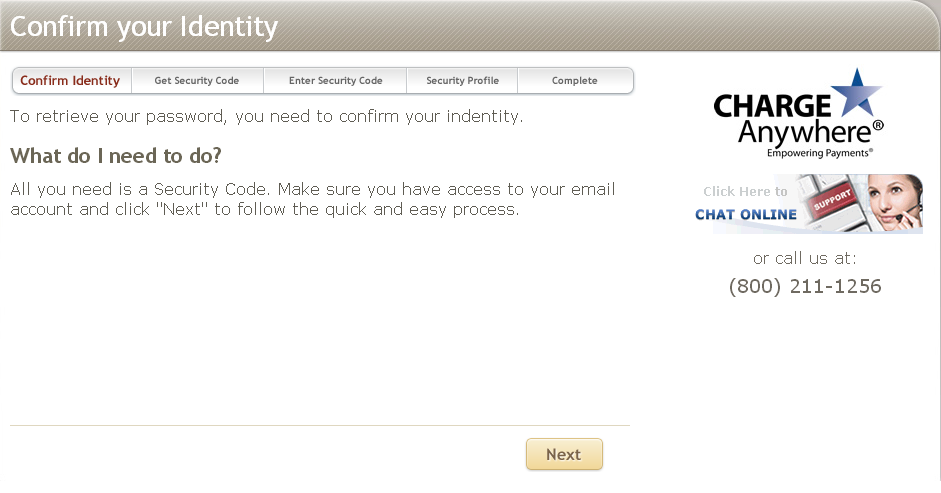Click the "To retrieve your password" sentence
This screenshot has width=941, height=493.
coord(266,117)
